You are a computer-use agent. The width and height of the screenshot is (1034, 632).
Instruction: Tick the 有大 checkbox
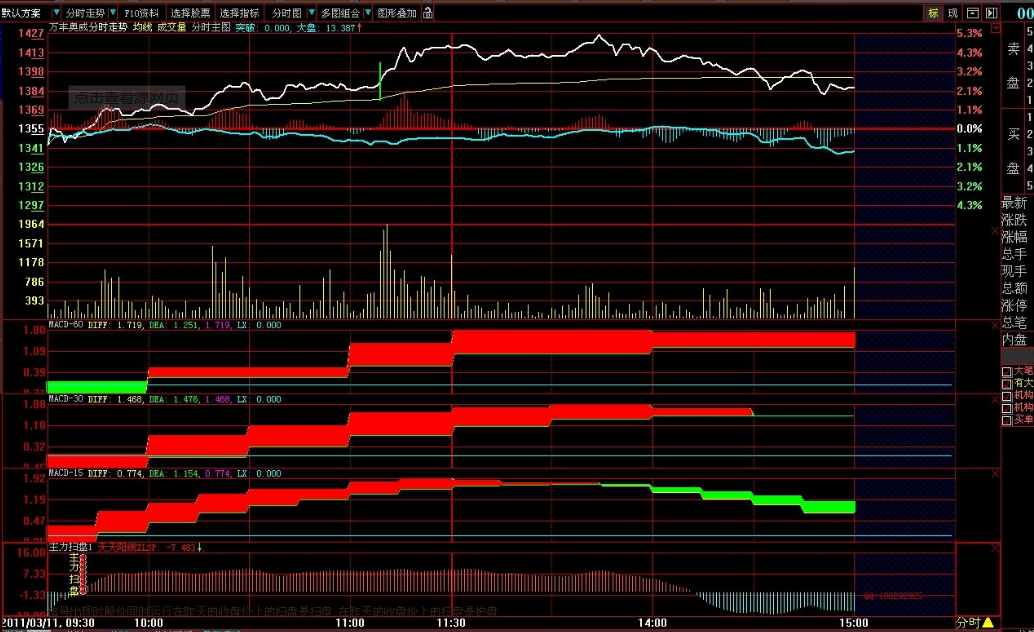coord(1007,384)
